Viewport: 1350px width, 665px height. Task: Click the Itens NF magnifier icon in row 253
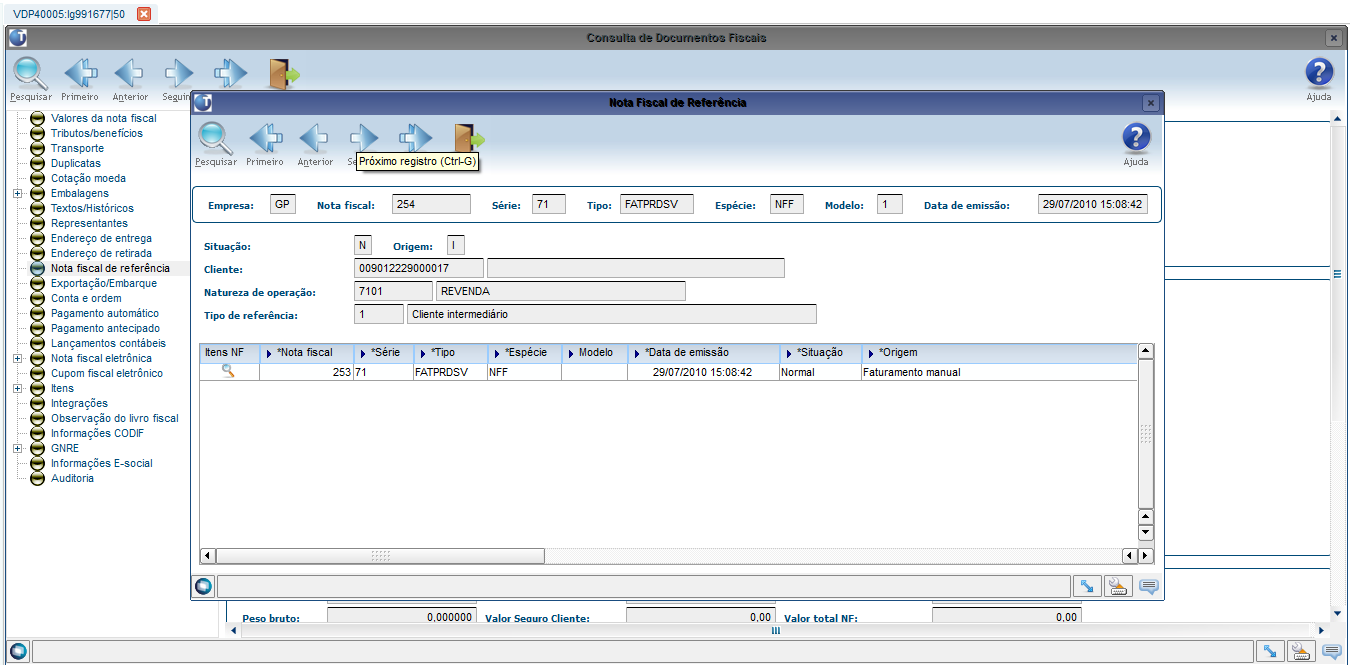228,371
